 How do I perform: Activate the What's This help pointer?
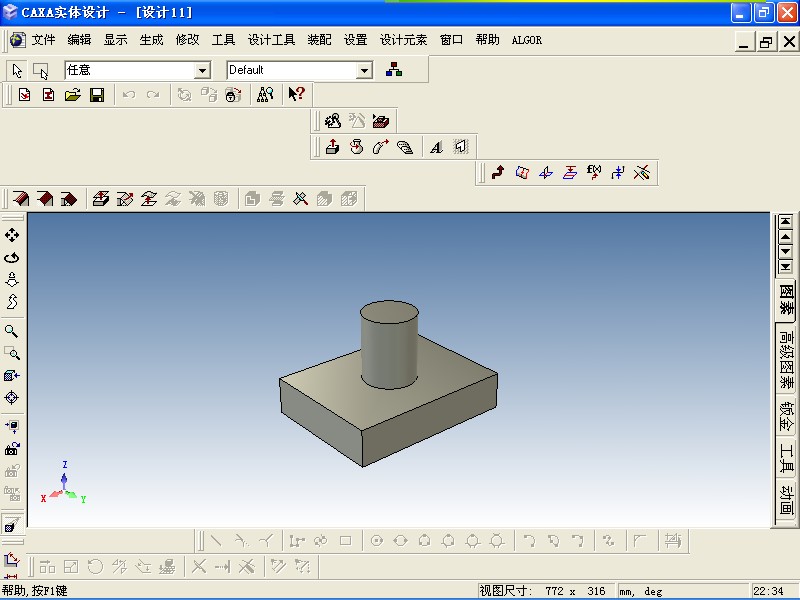pyautogui.click(x=296, y=94)
